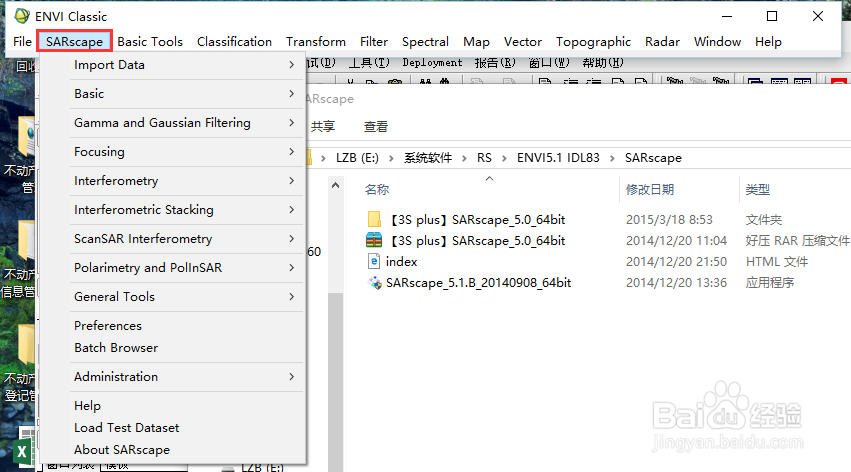
Task: Open the 报告(R) menu in background window
Action: (x=495, y=62)
